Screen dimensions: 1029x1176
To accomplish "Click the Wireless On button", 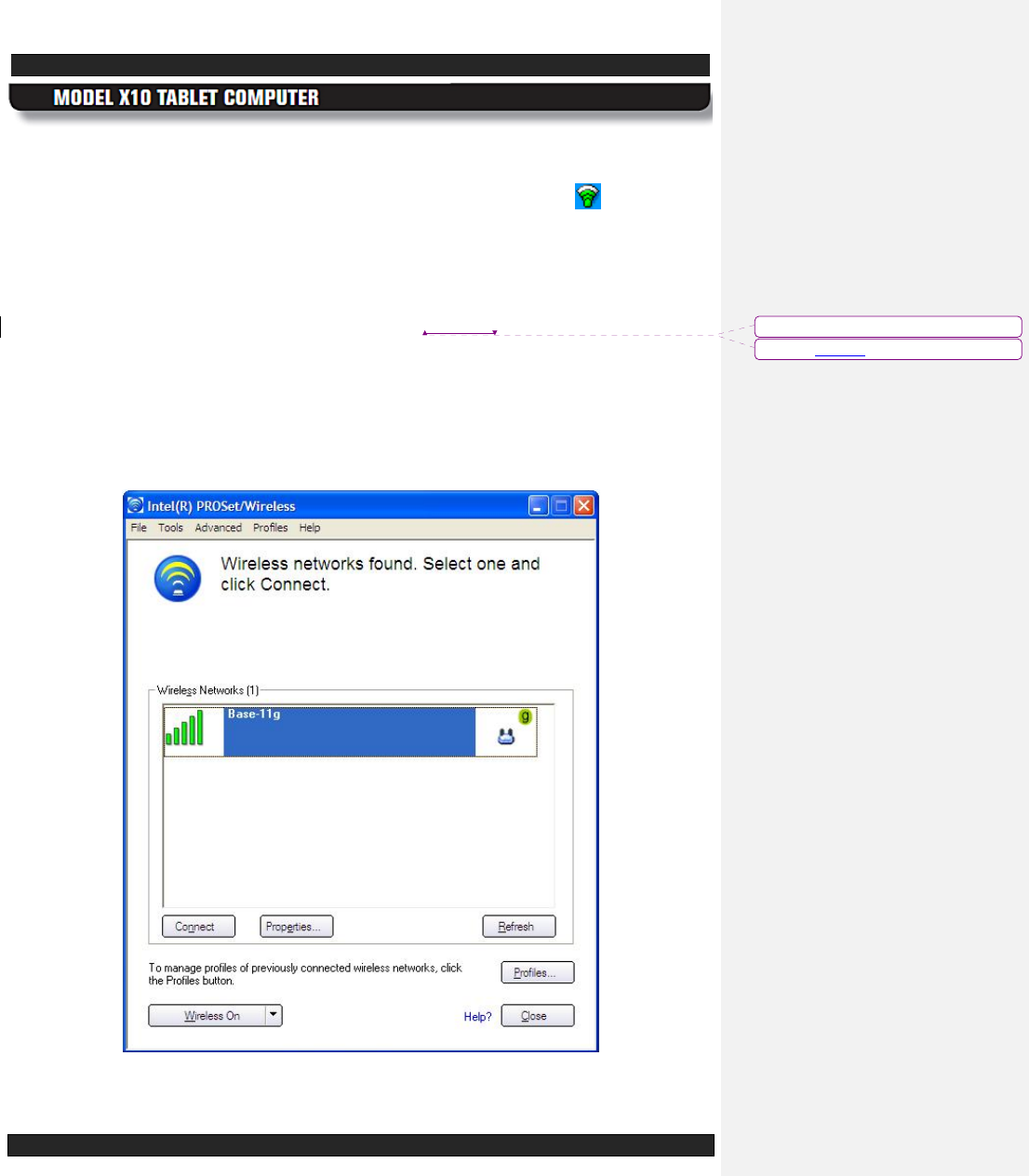I will click(207, 1016).
